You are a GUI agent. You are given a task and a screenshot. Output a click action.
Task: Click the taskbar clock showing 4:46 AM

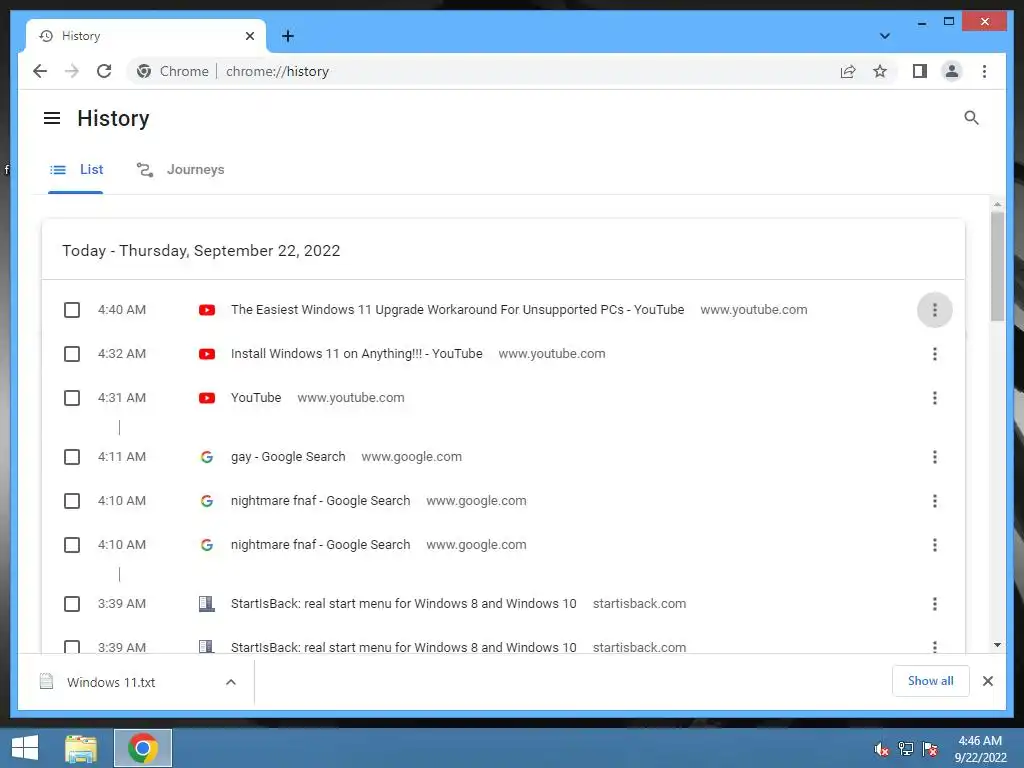pos(980,749)
